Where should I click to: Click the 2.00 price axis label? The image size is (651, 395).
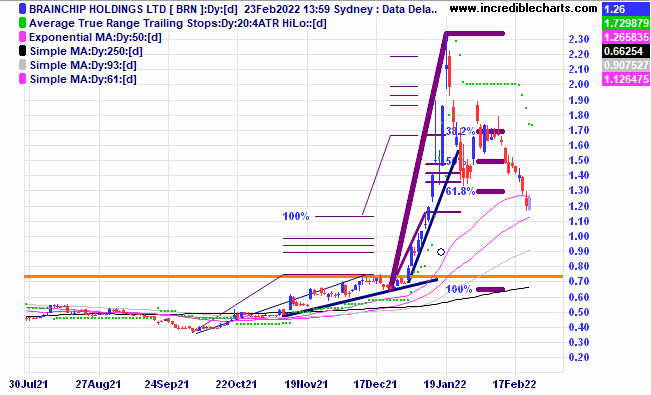[579, 84]
